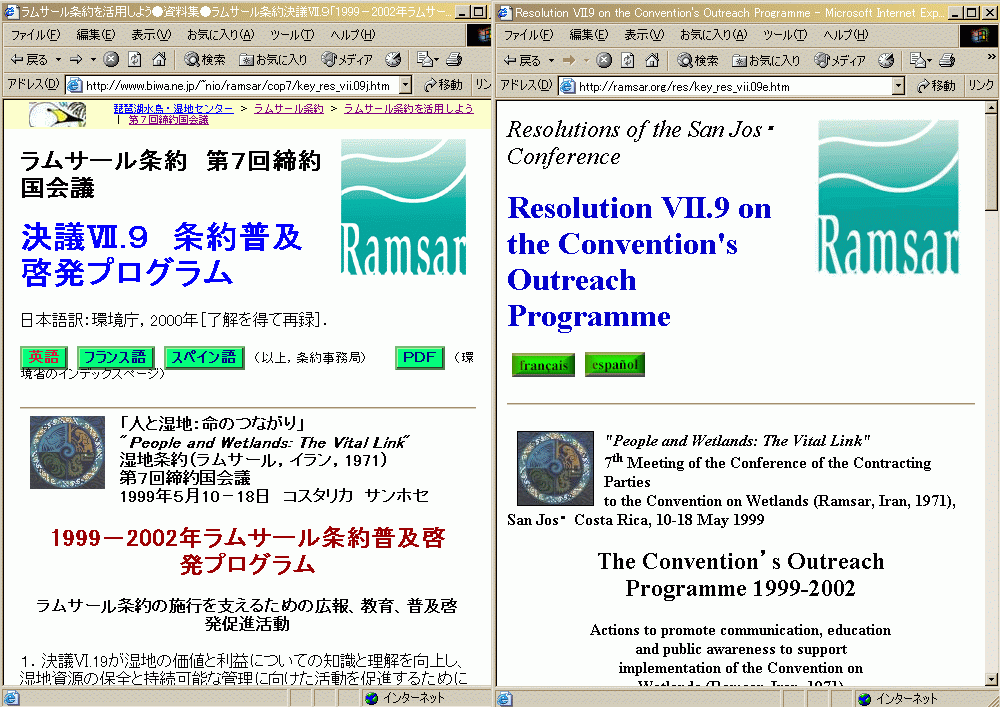1000x707 pixels.
Task: Open お気に入り(A) menu in left window
Action: [221, 35]
